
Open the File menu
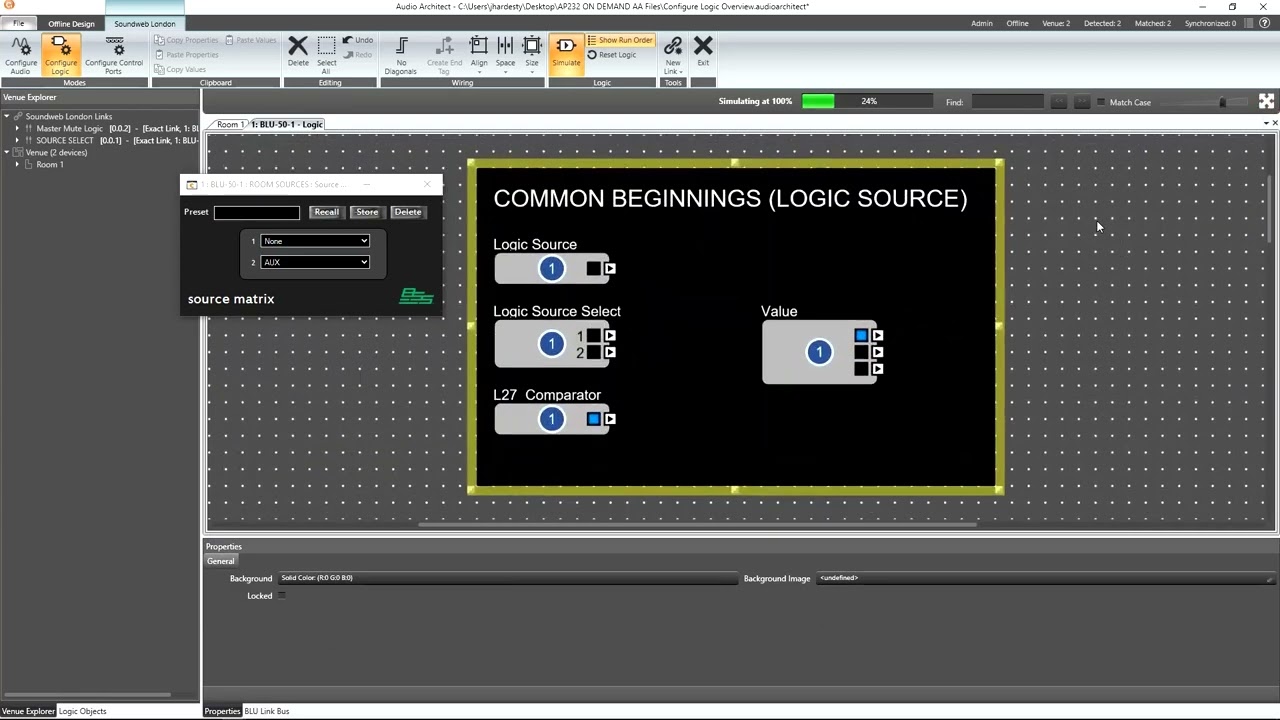tap(18, 23)
